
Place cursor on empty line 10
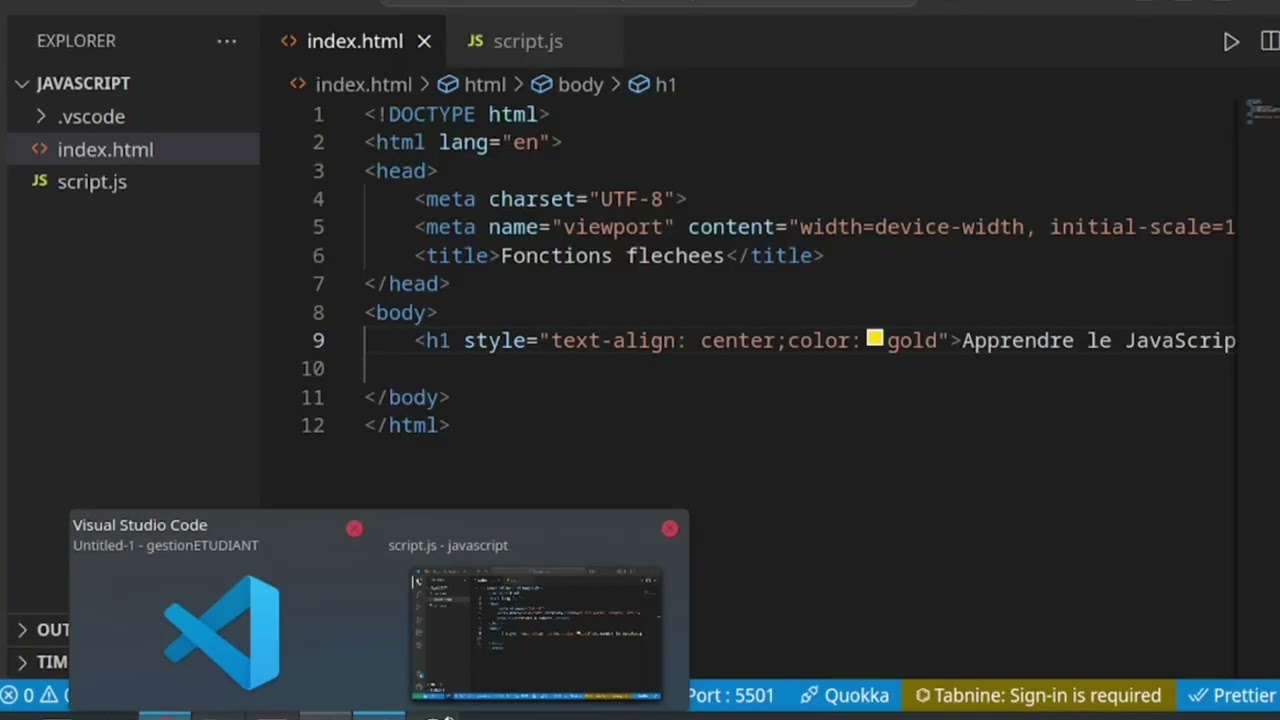pos(800,369)
